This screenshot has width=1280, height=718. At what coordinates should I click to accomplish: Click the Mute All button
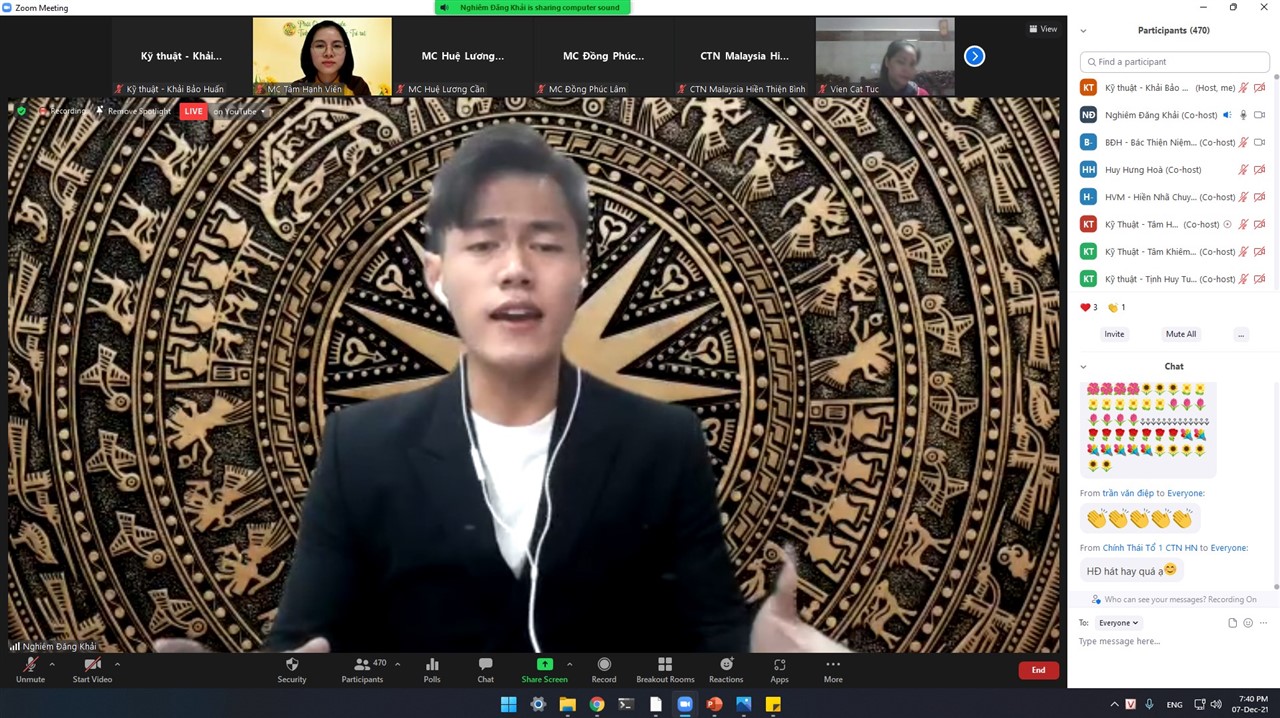point(1181,334)
